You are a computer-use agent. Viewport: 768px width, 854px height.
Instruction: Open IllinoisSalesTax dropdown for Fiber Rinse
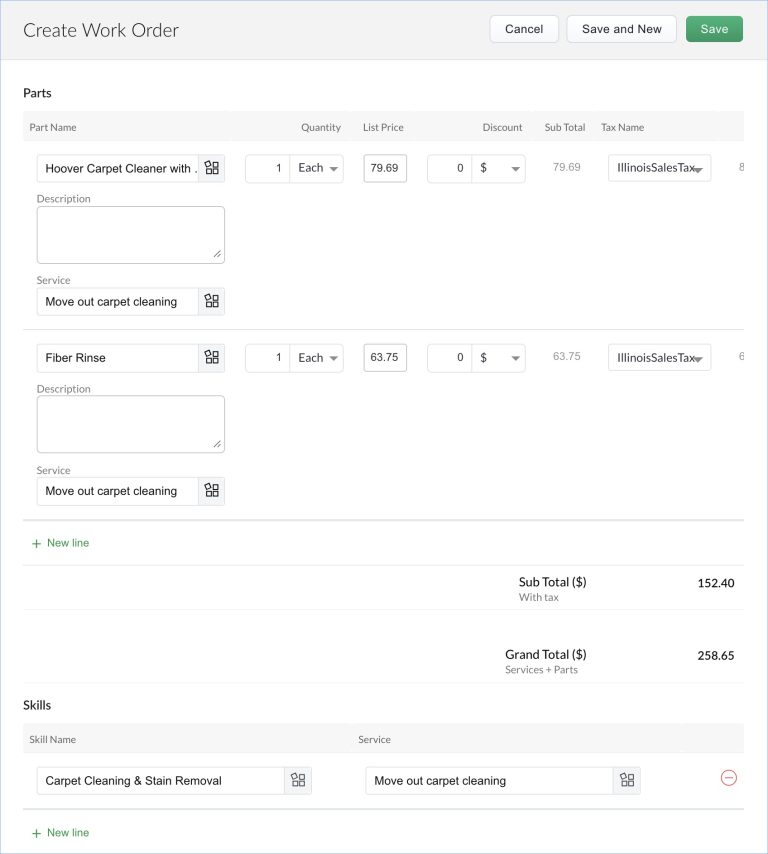tap(659, 358)
